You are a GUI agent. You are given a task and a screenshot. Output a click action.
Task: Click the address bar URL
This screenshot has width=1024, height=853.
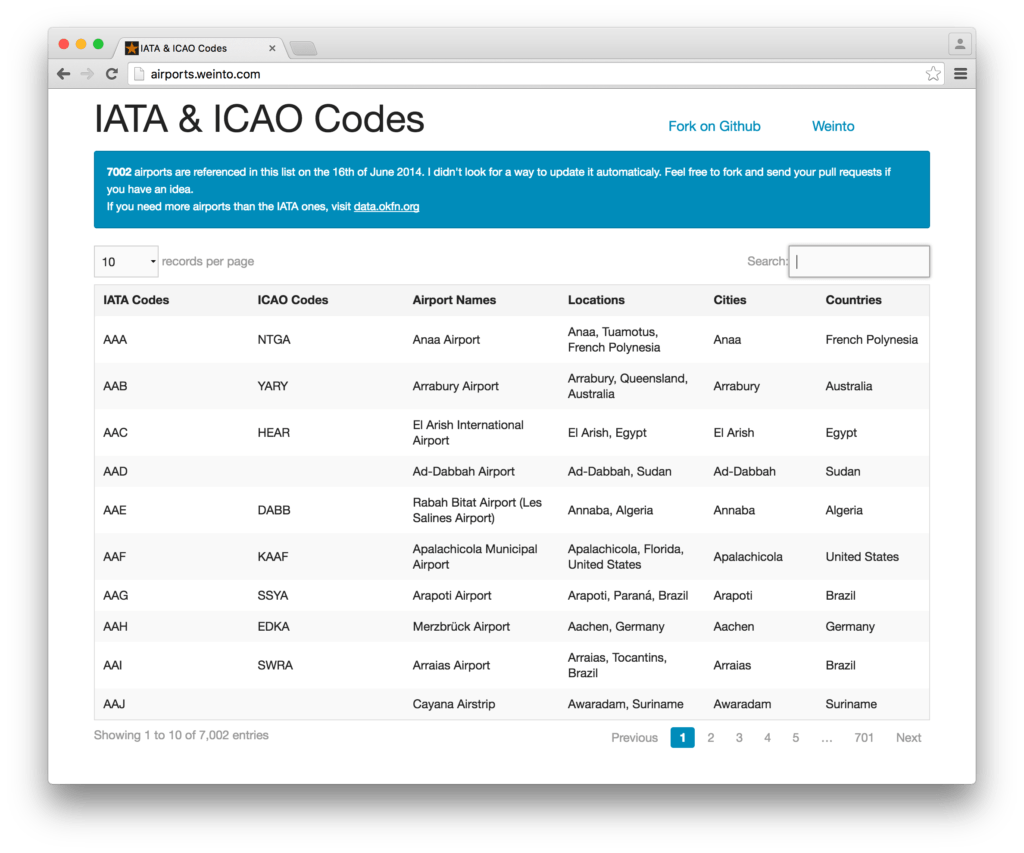pos(206,74)
